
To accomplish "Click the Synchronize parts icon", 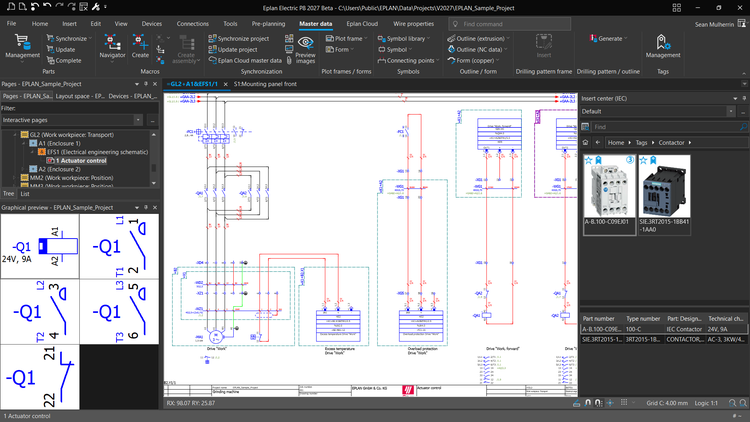I will [50, 38].
